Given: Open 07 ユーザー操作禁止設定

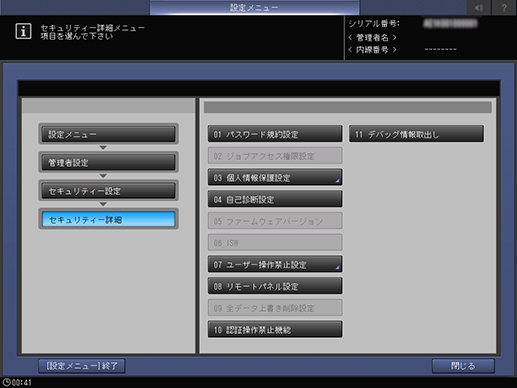Looking at the screenshot, I should tap(275, 264).
